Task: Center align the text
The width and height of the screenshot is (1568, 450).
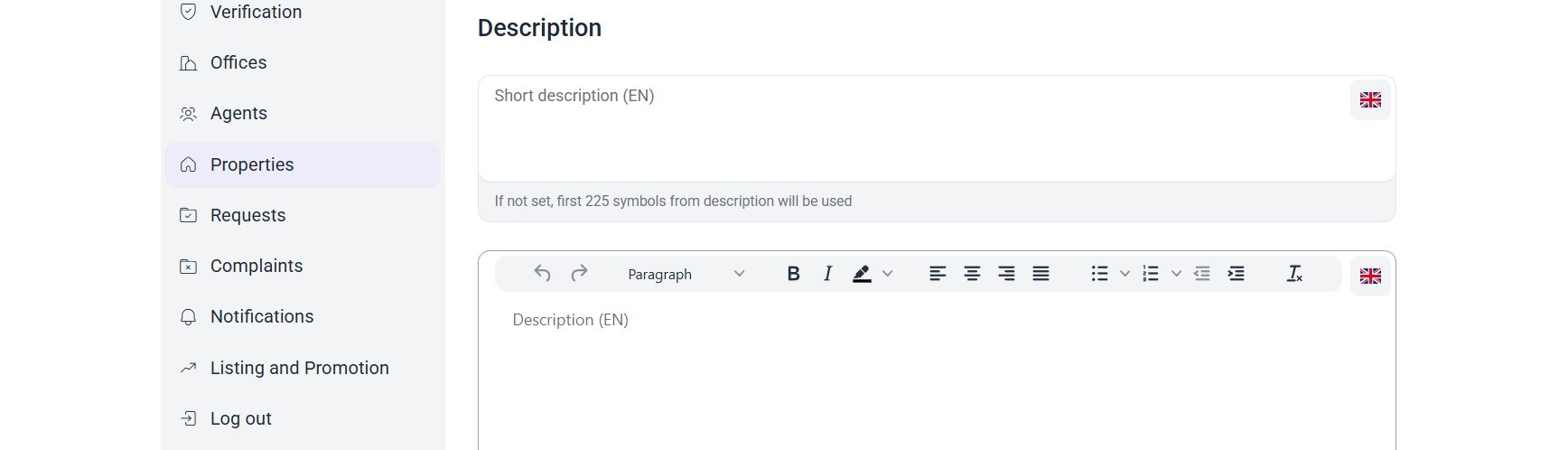Action: pos(972,273)
